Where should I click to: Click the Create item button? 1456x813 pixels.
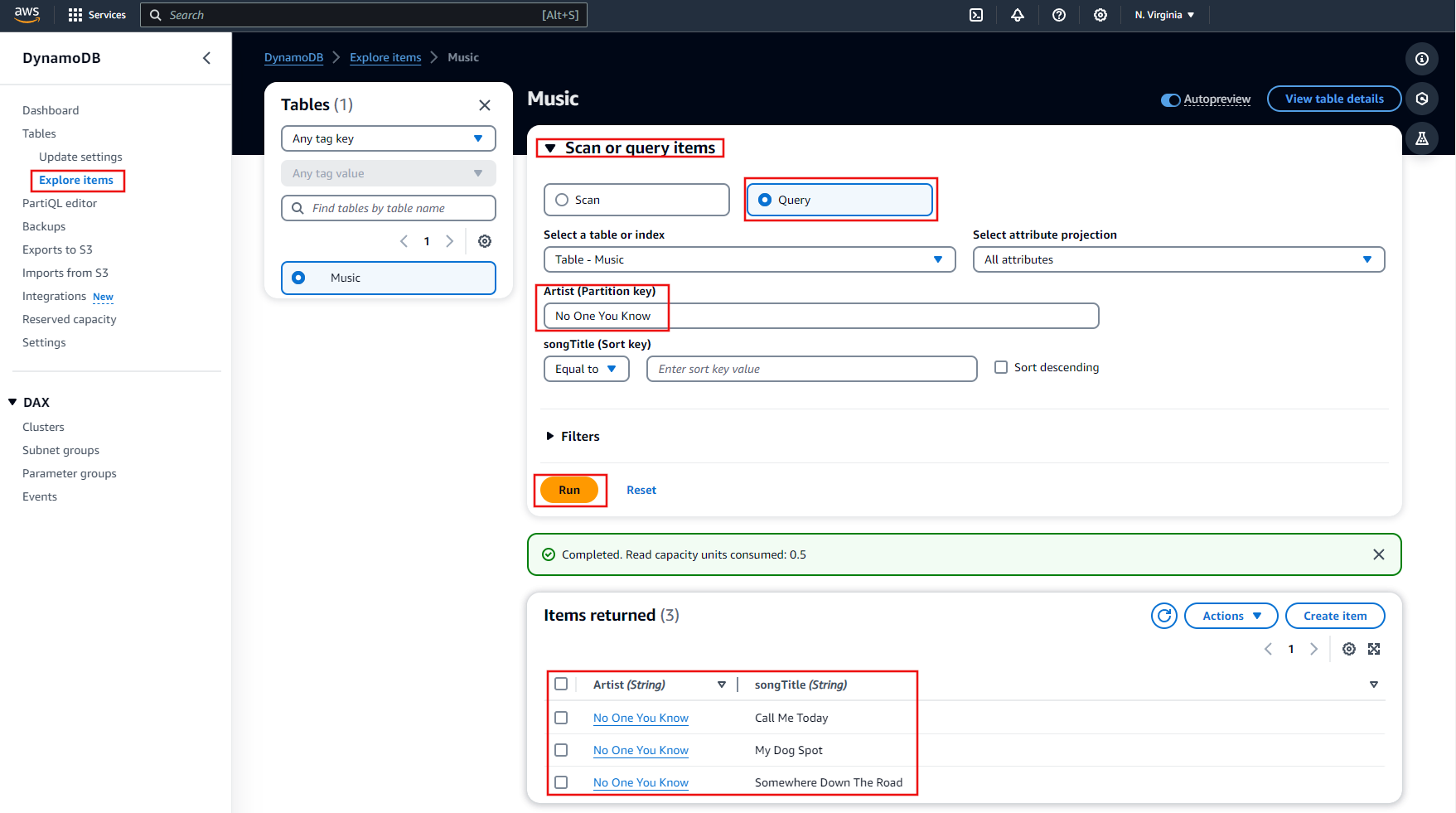pos(1334,616)
